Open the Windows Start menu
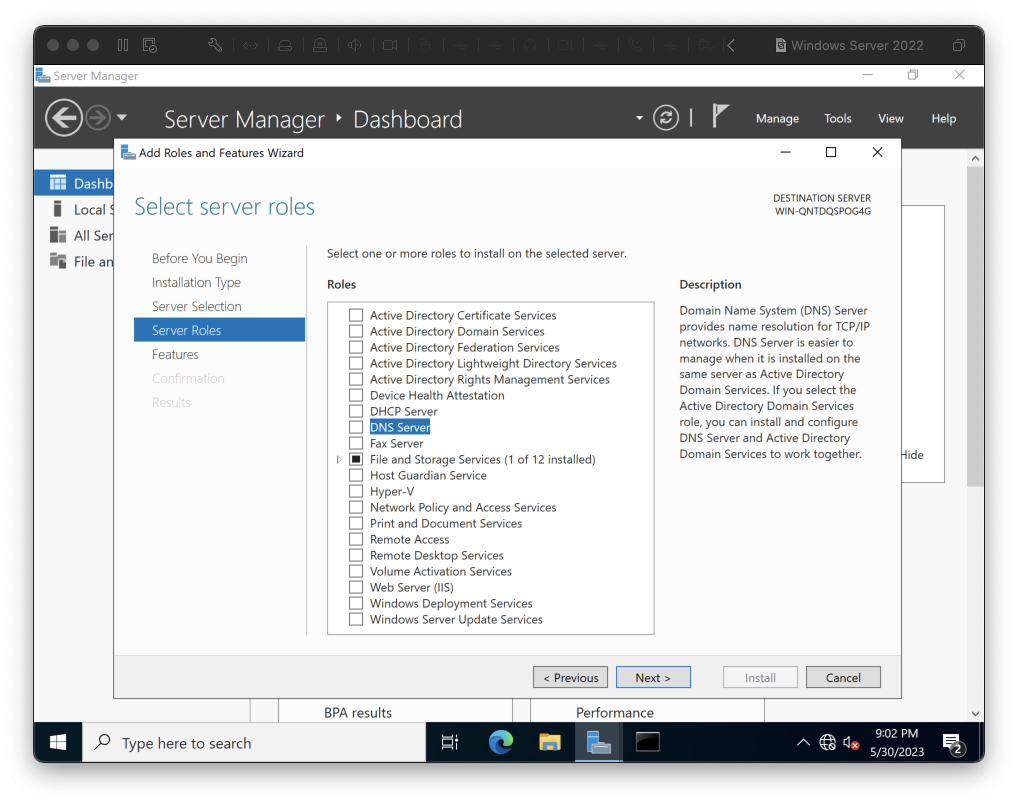1018x804 pixels. [58, 742]
